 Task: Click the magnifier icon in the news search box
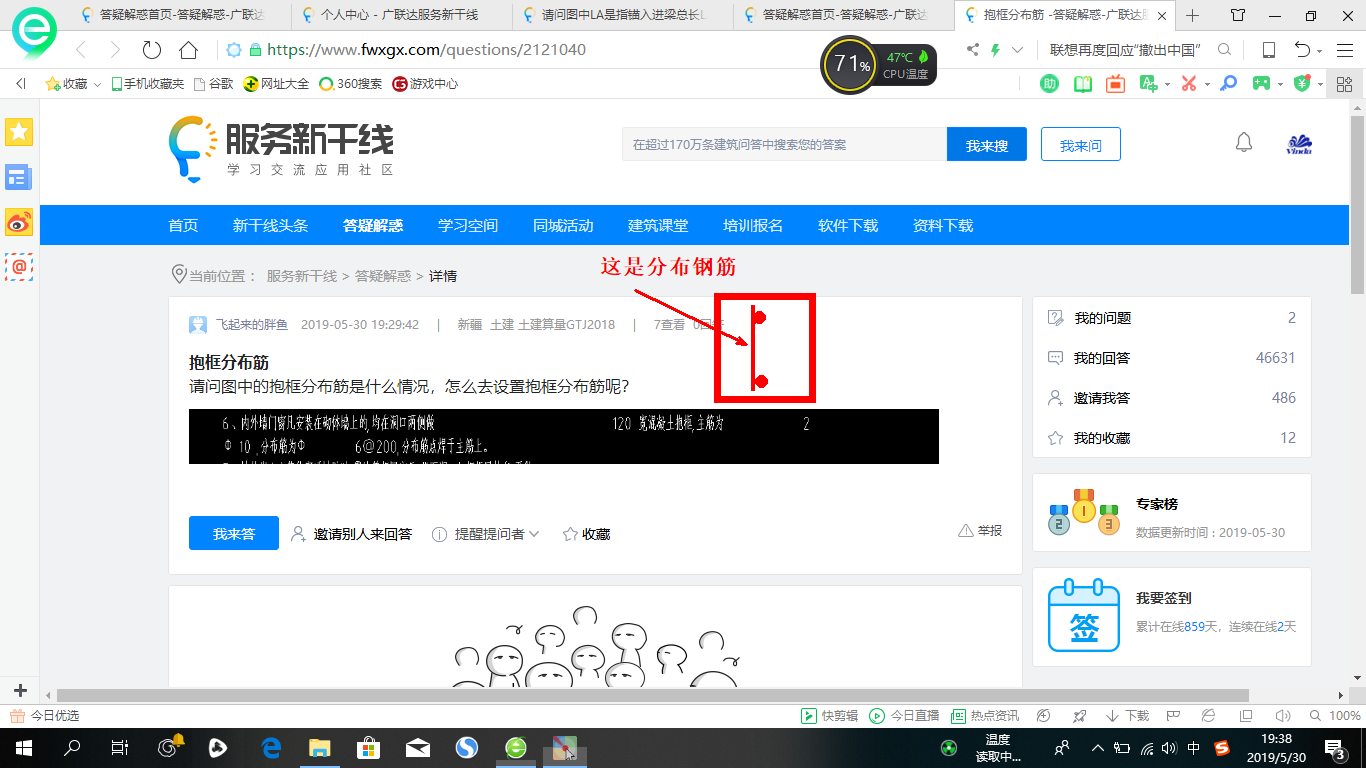1224,50
